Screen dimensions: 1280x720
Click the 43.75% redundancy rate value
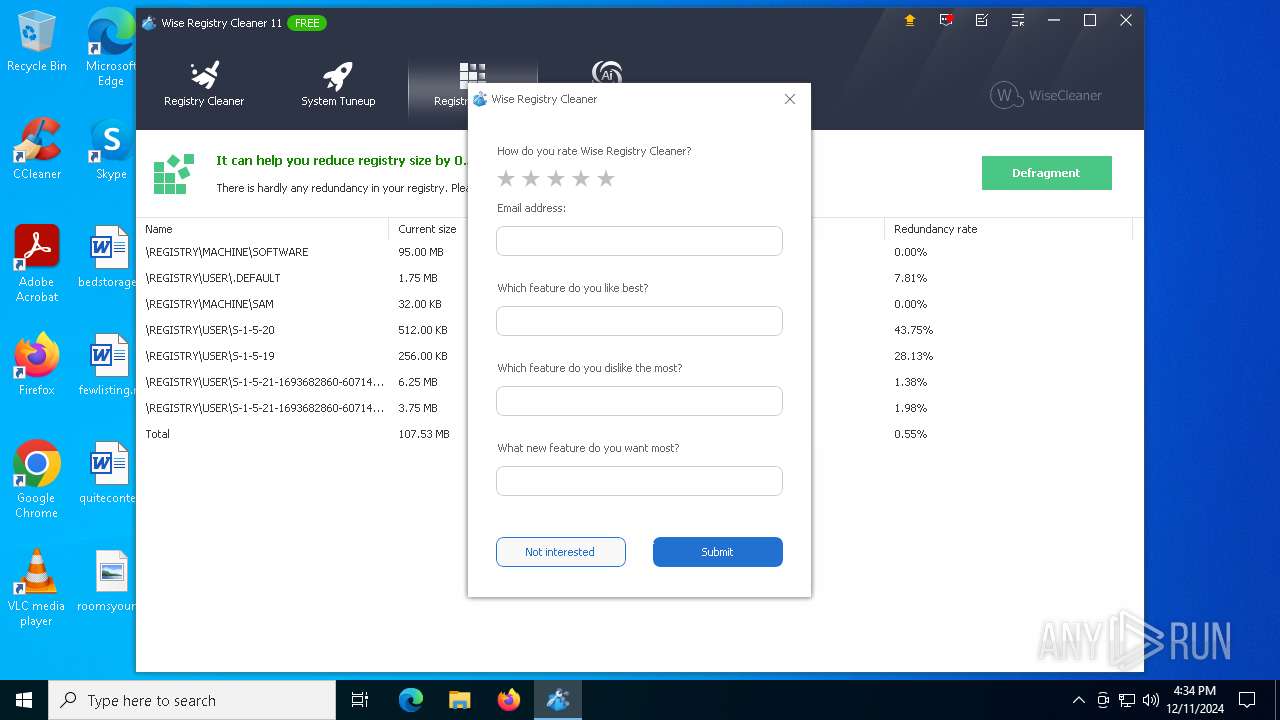(x=913, y=330)
